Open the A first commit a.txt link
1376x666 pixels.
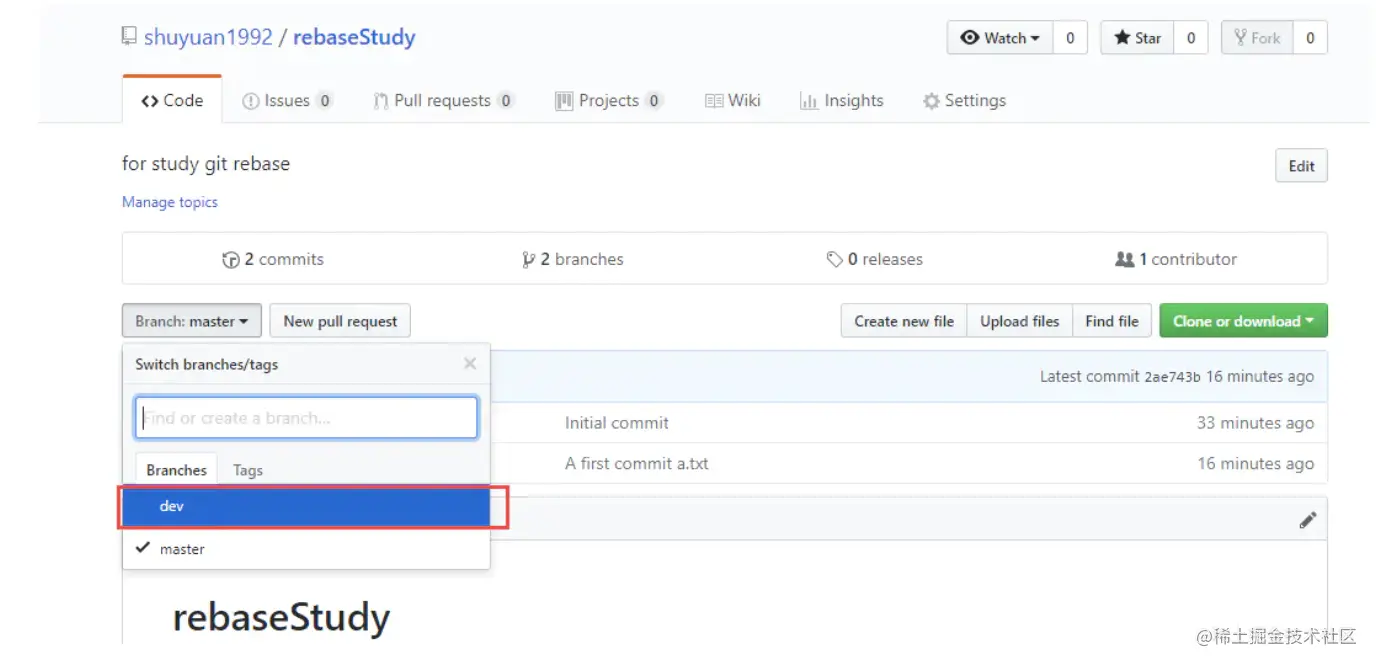[x=637, y=464]
